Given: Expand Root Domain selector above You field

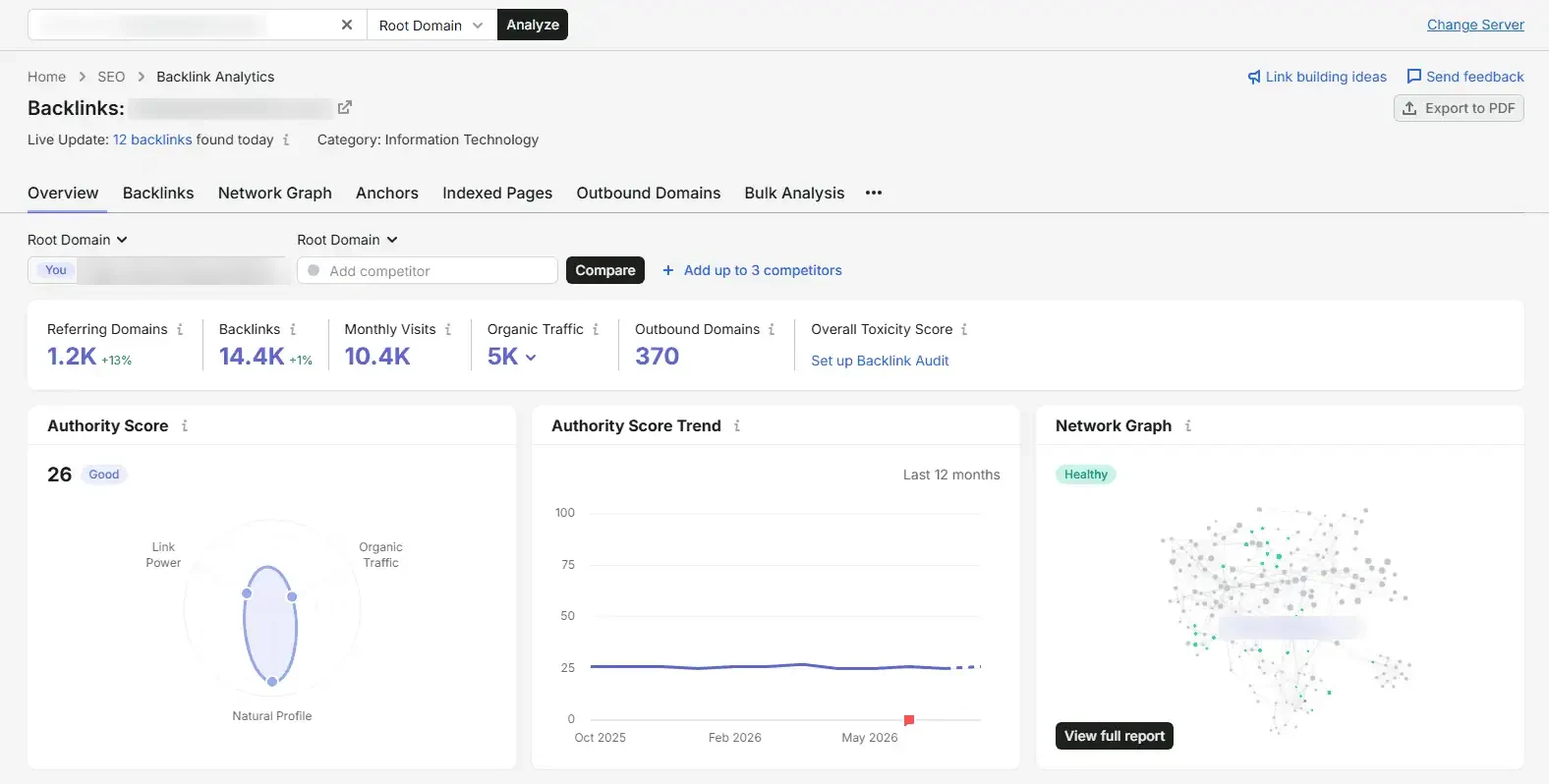Looking at the screenshot, I should pos(78,240).
